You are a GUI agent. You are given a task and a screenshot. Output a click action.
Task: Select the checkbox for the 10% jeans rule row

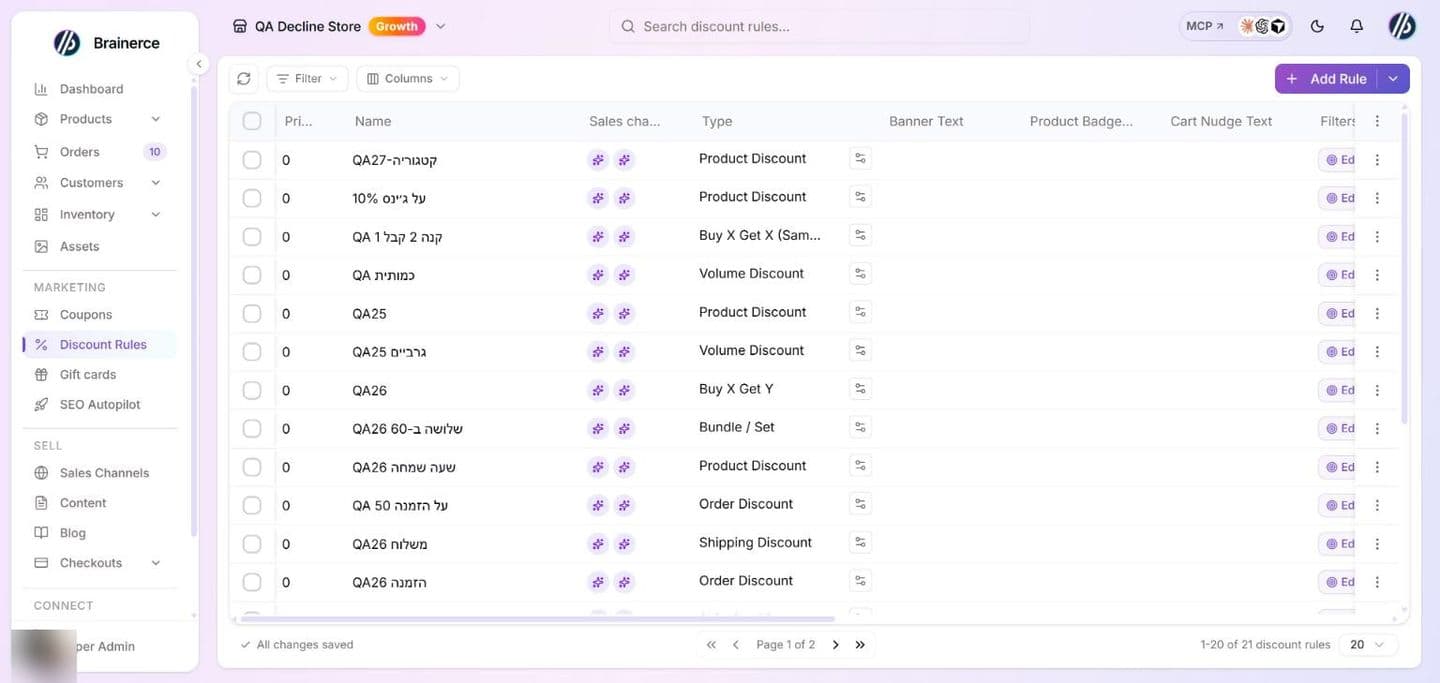point(252,198)
